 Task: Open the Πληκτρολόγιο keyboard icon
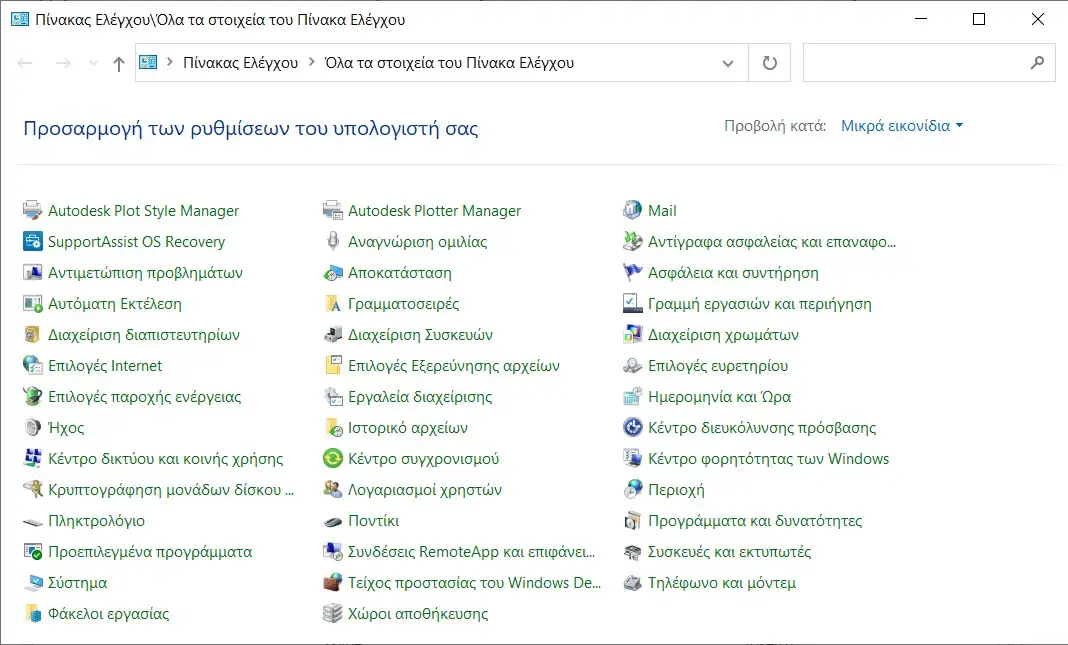point(32,522)
